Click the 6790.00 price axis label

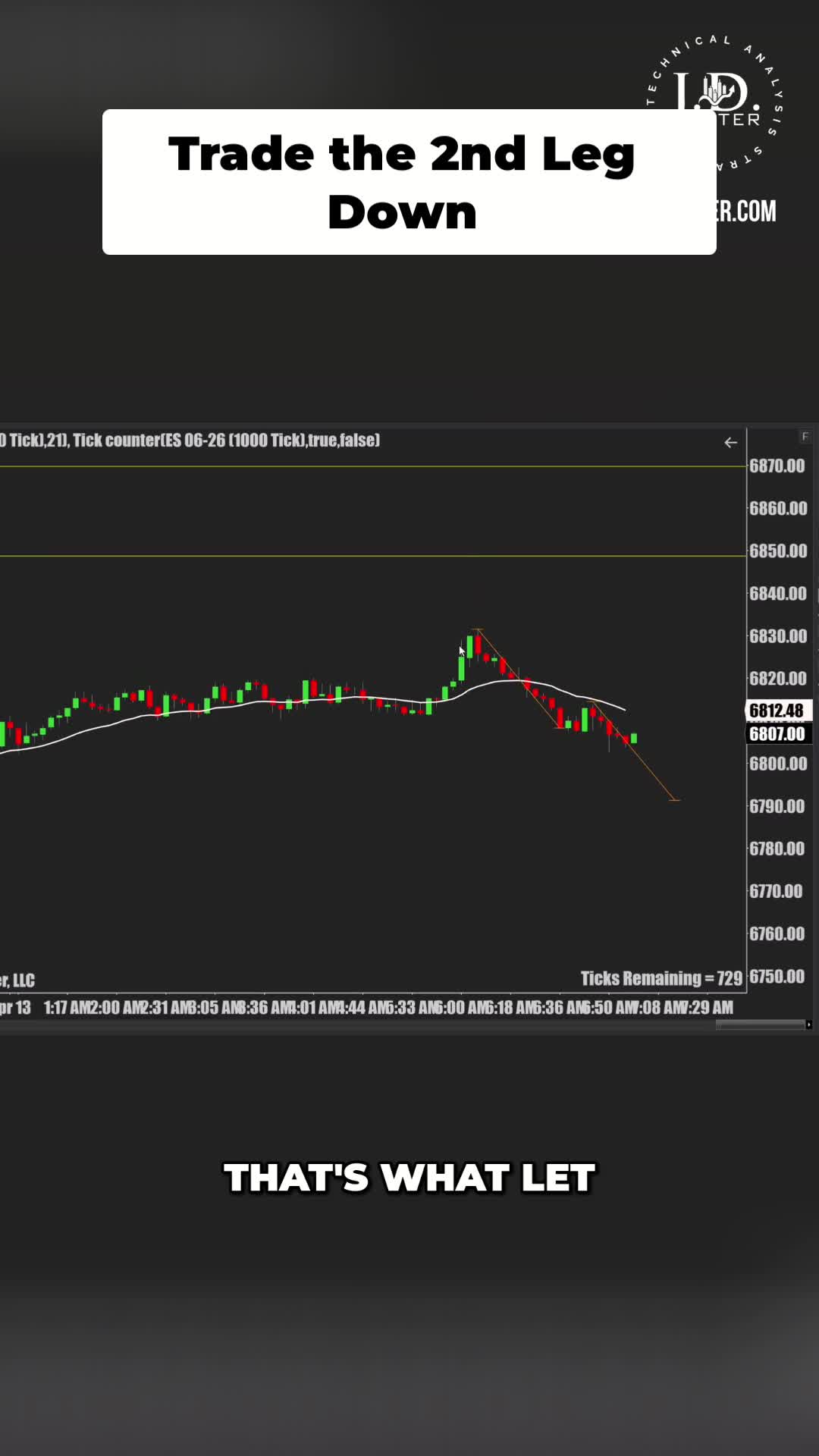pos(777,805)
